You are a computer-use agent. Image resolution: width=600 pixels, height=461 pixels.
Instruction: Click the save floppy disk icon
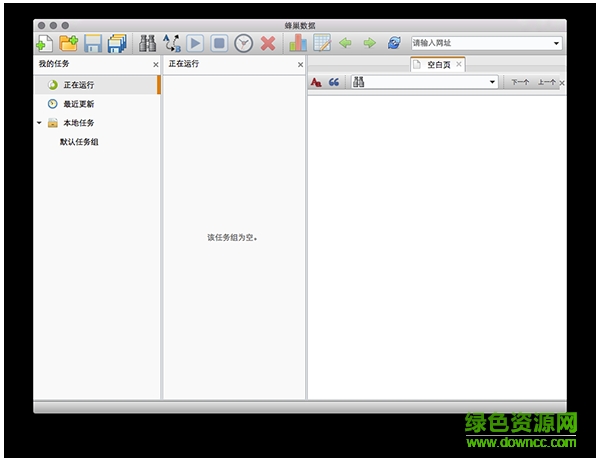(93, 43)
